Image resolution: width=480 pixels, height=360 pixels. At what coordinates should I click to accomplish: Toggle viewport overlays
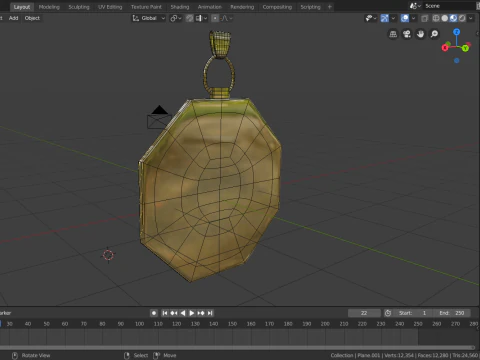[405, 18]
